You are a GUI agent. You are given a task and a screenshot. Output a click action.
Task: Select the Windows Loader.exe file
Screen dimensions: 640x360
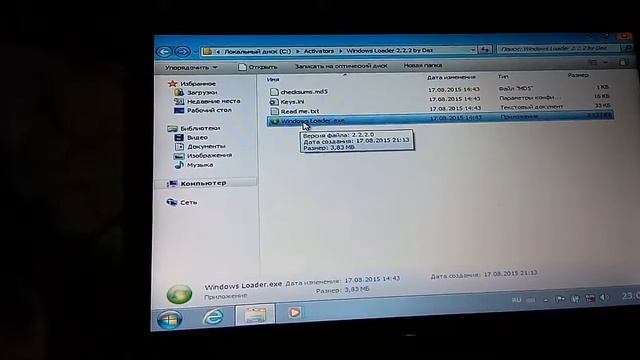312,121
